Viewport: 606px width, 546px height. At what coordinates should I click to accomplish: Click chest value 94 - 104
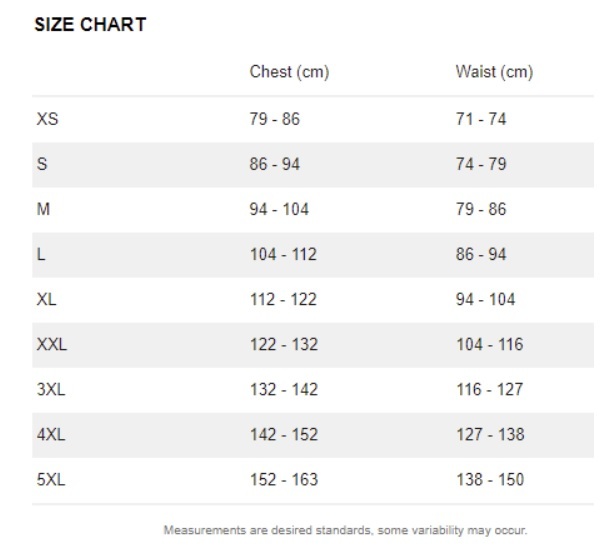coord(279,209)
